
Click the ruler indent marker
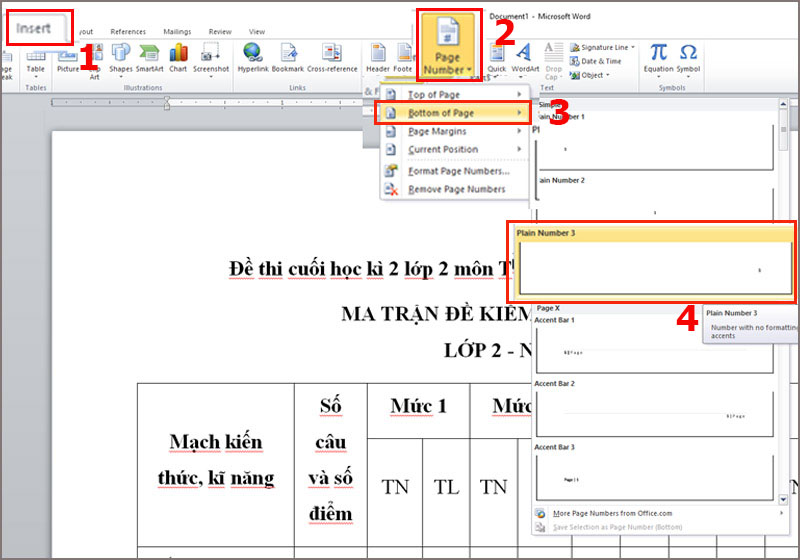coord(166,103)
